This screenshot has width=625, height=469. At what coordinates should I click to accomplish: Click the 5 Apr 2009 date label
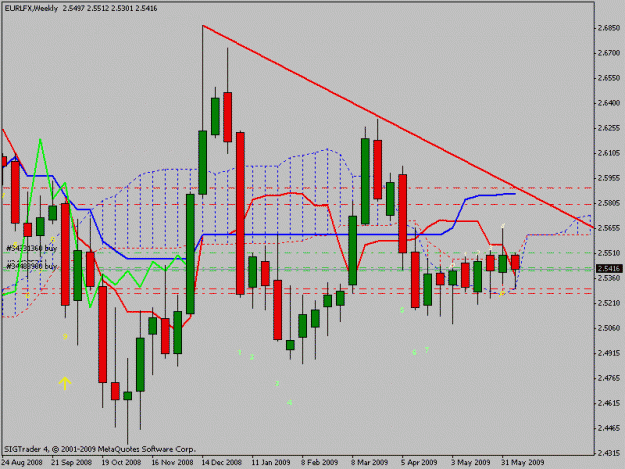pos(419,463)
